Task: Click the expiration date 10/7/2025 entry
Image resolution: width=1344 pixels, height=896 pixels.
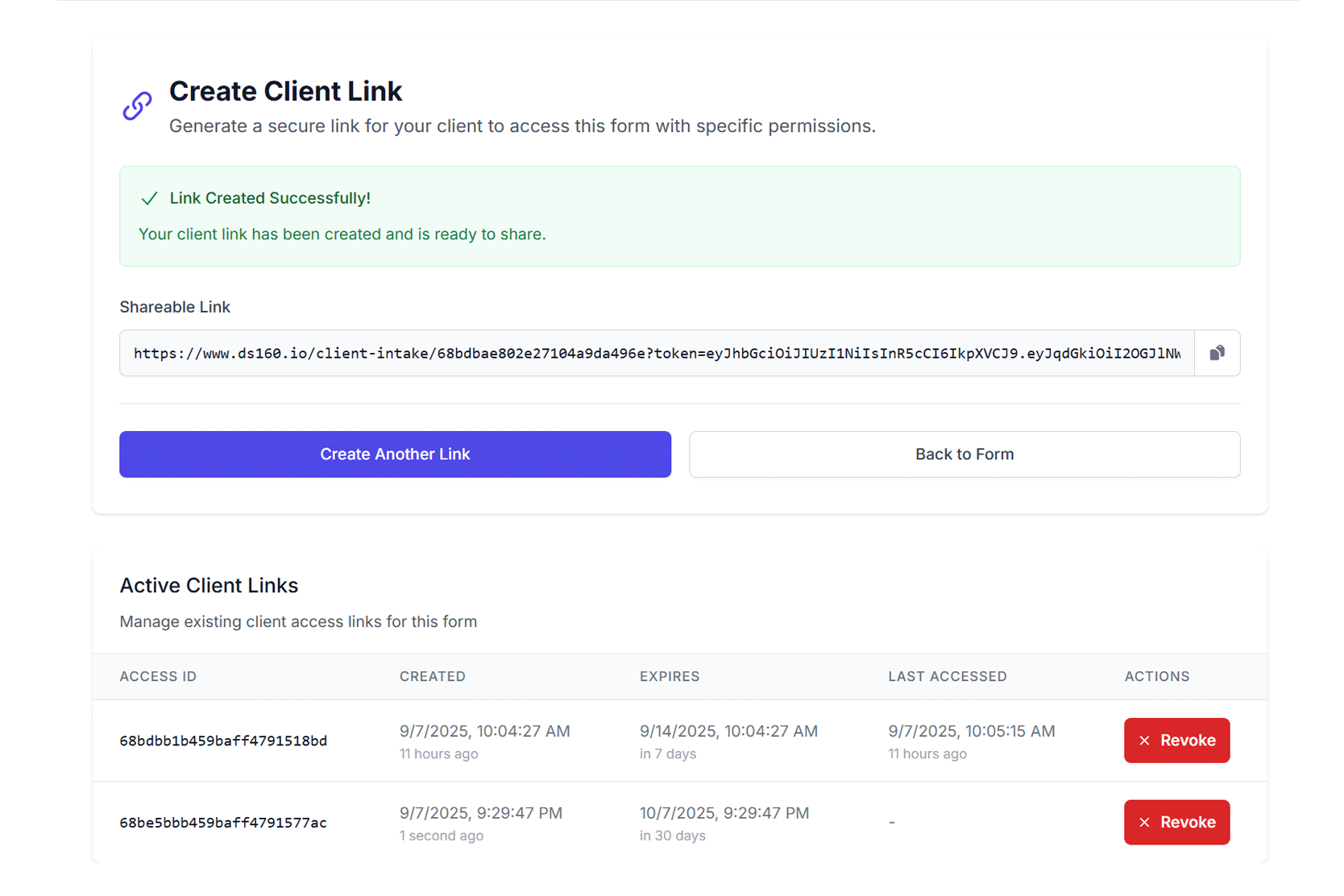Action: tap(724, 812)
